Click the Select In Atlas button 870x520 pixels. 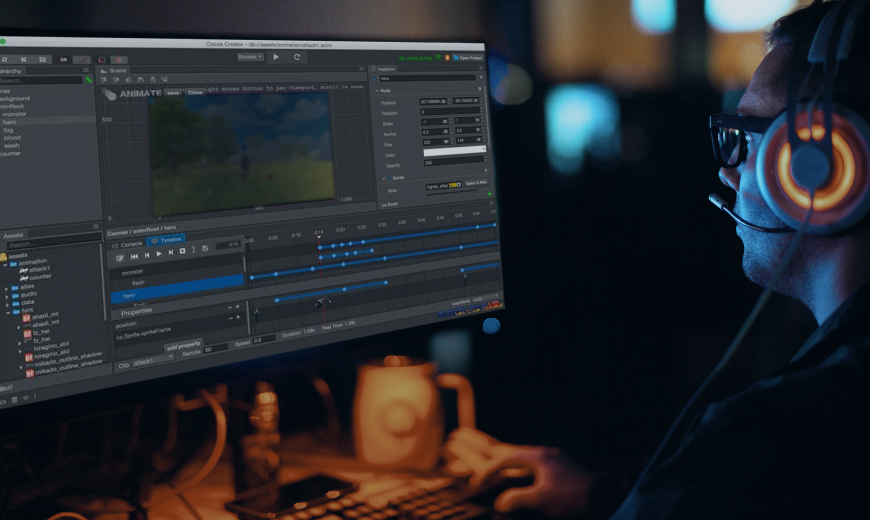477,183
